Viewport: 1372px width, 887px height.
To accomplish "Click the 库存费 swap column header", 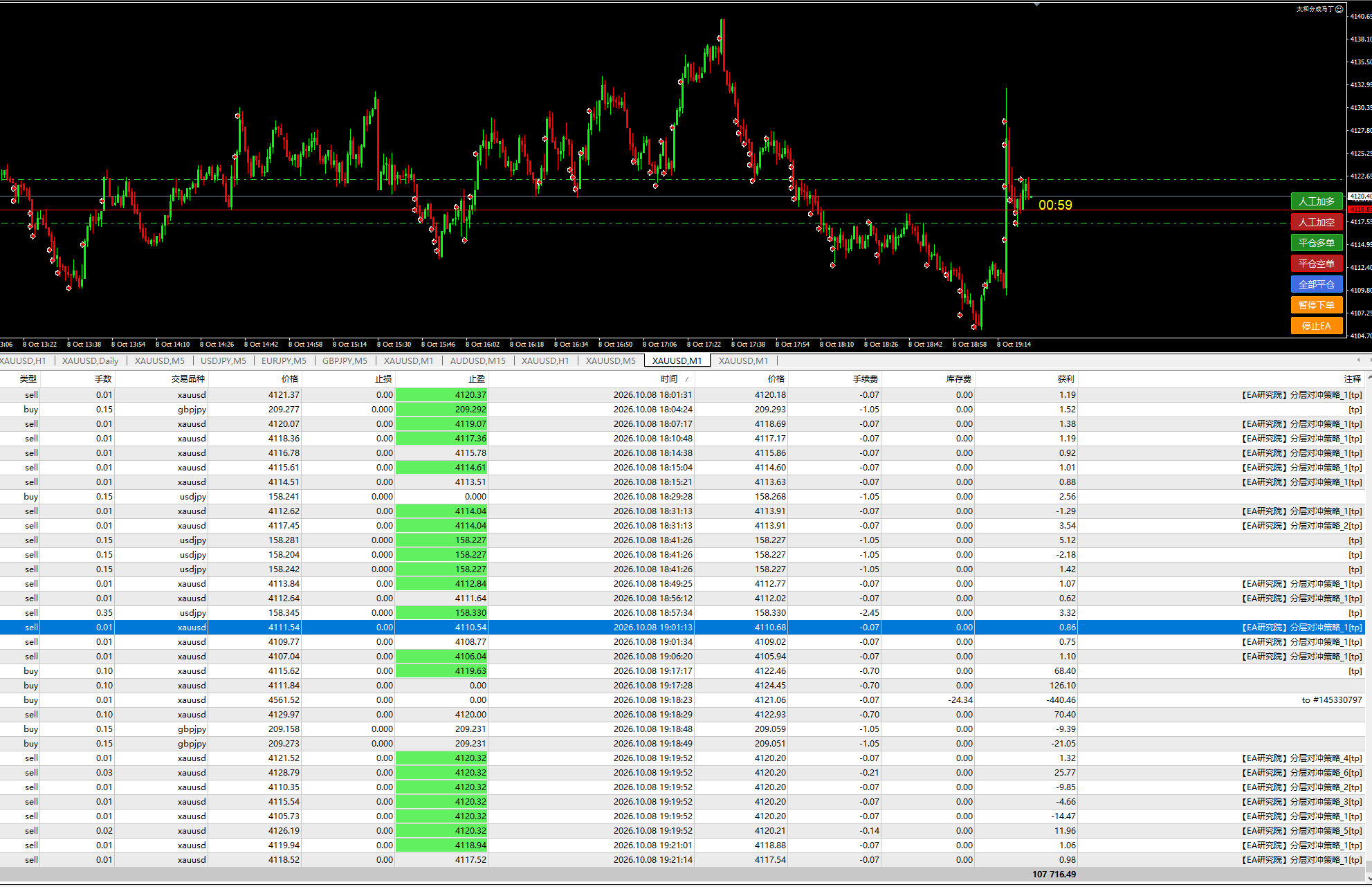I will [928, 379].
